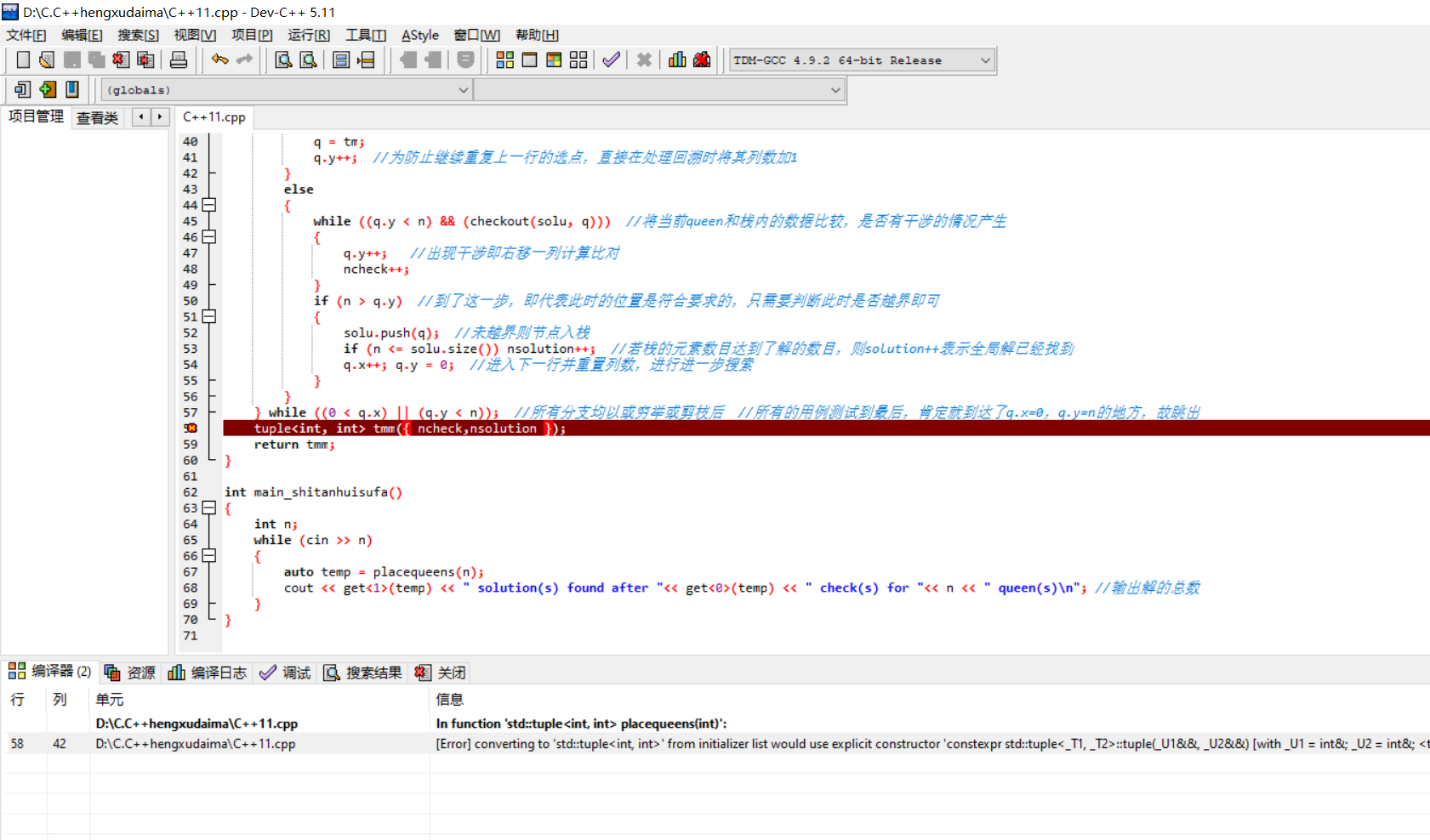1430x840 pixels.
Task: Click the Delete profiling information icon
Action: tap(702, 60)
